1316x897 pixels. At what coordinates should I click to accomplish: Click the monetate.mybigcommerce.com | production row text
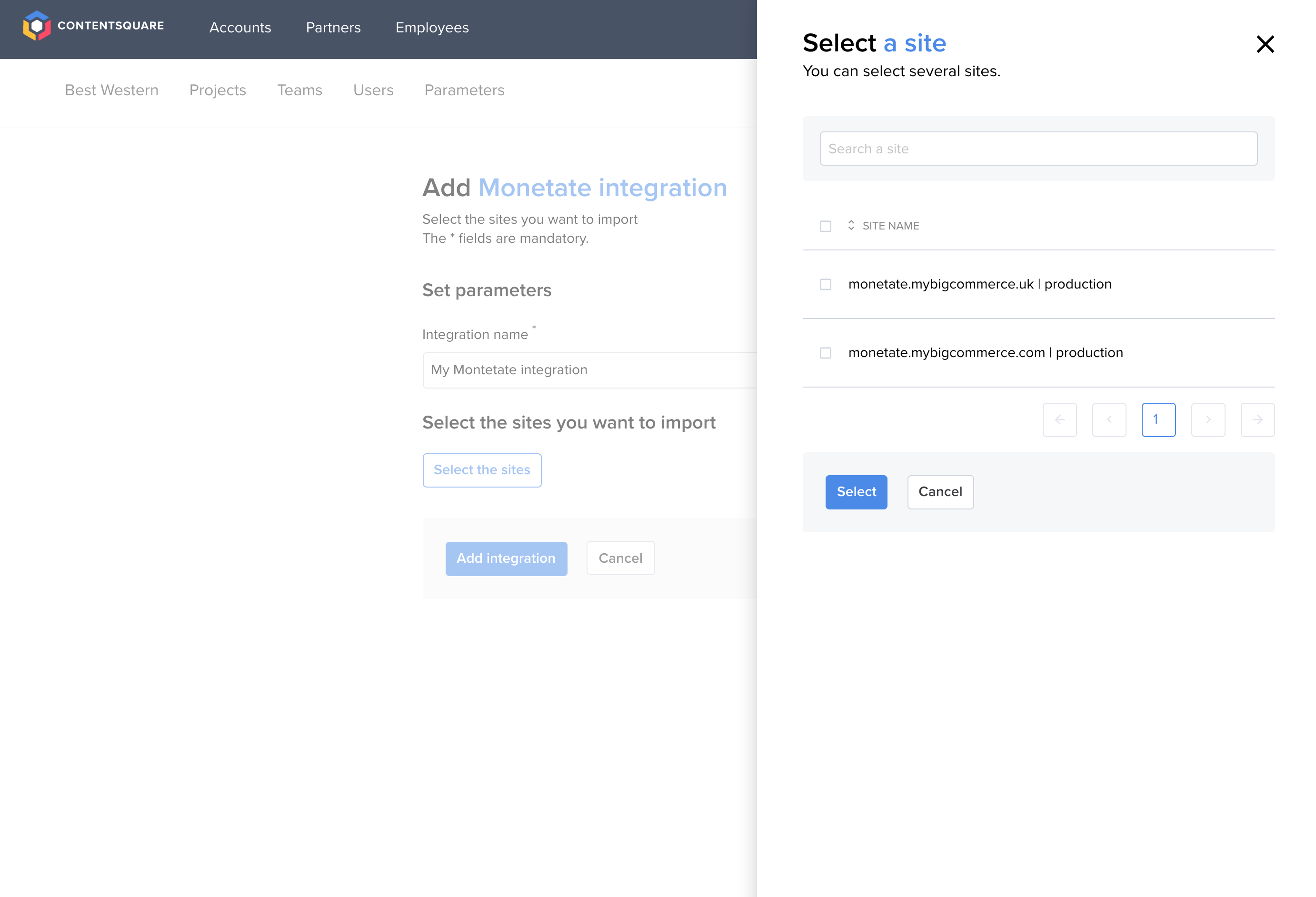coord(985,353)
